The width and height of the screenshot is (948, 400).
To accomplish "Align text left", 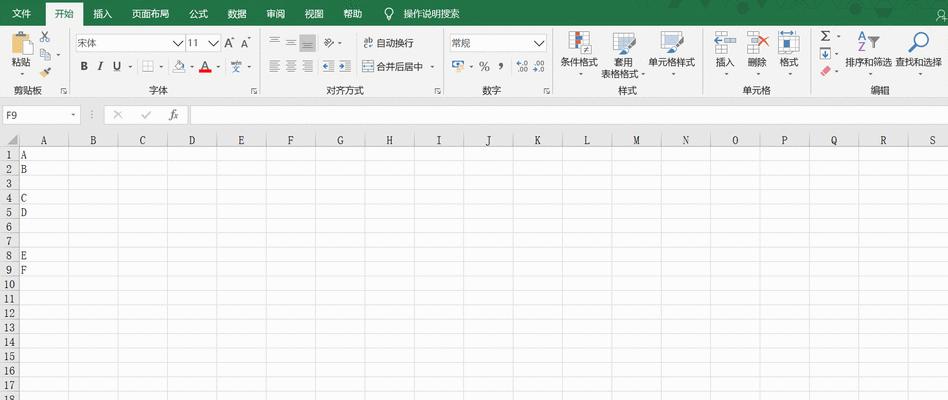I will coord(274,66).
